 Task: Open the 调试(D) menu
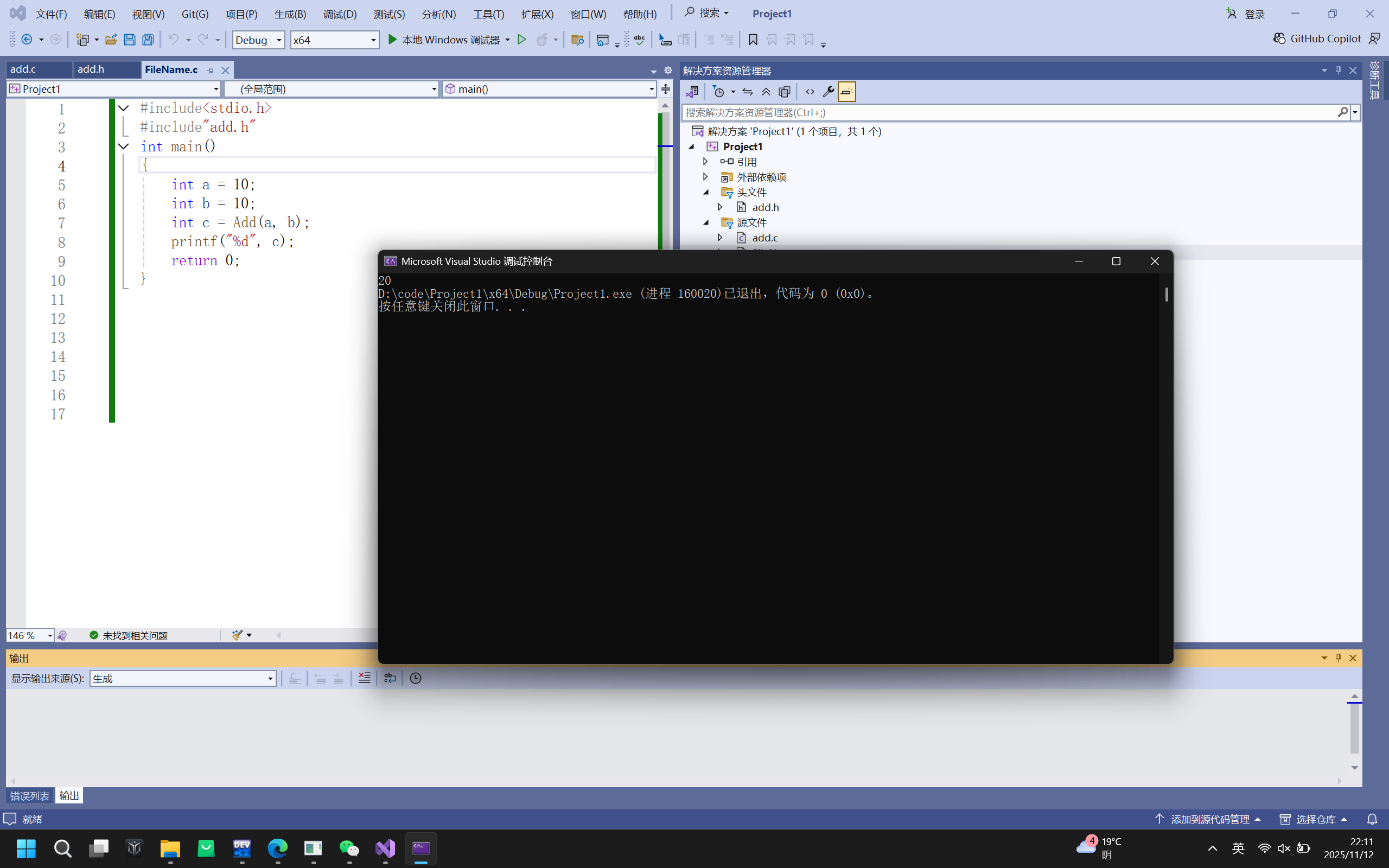[x=339, y=14]
